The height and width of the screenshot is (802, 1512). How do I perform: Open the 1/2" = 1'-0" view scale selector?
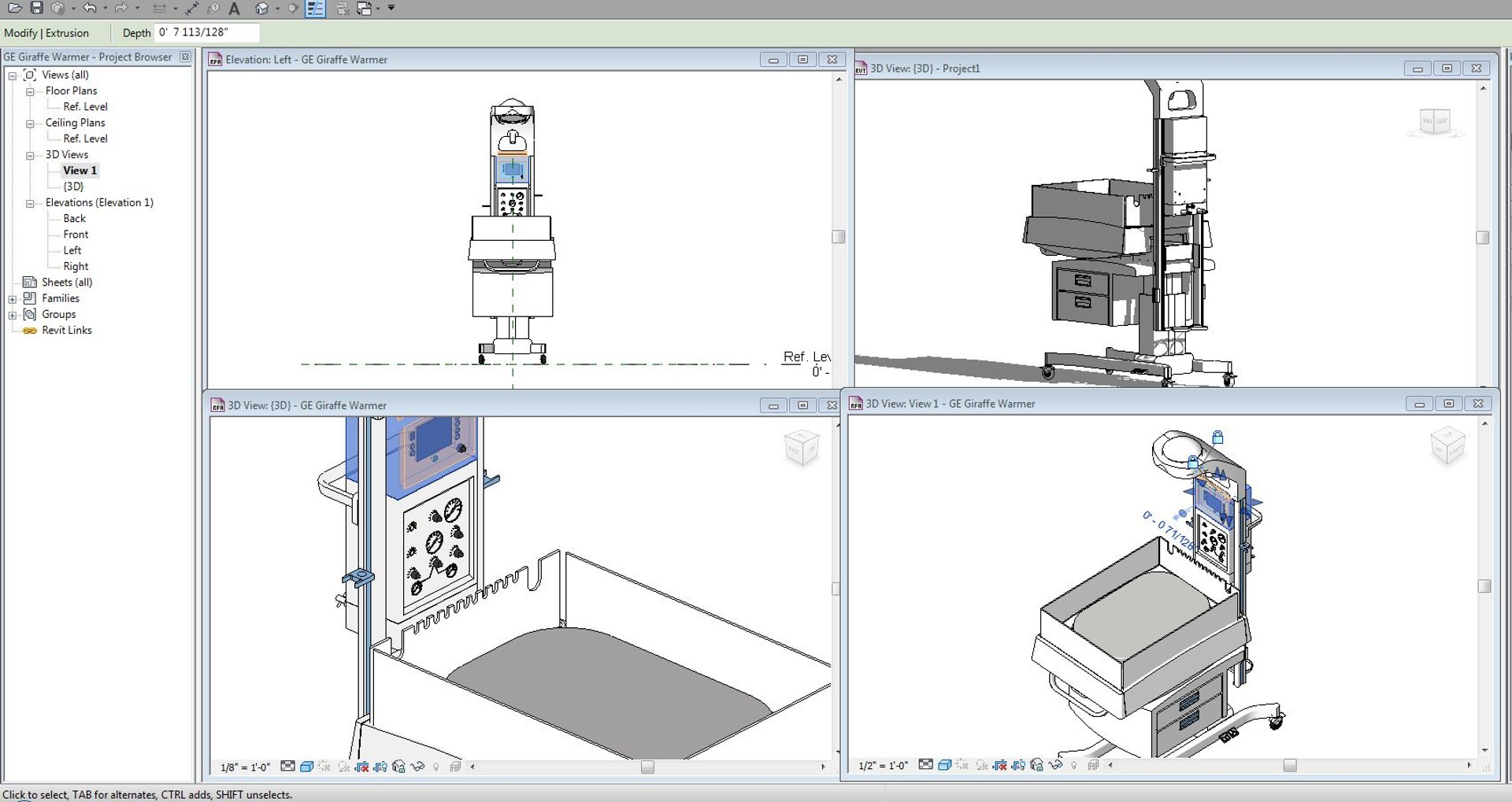(x=884, y=766)
